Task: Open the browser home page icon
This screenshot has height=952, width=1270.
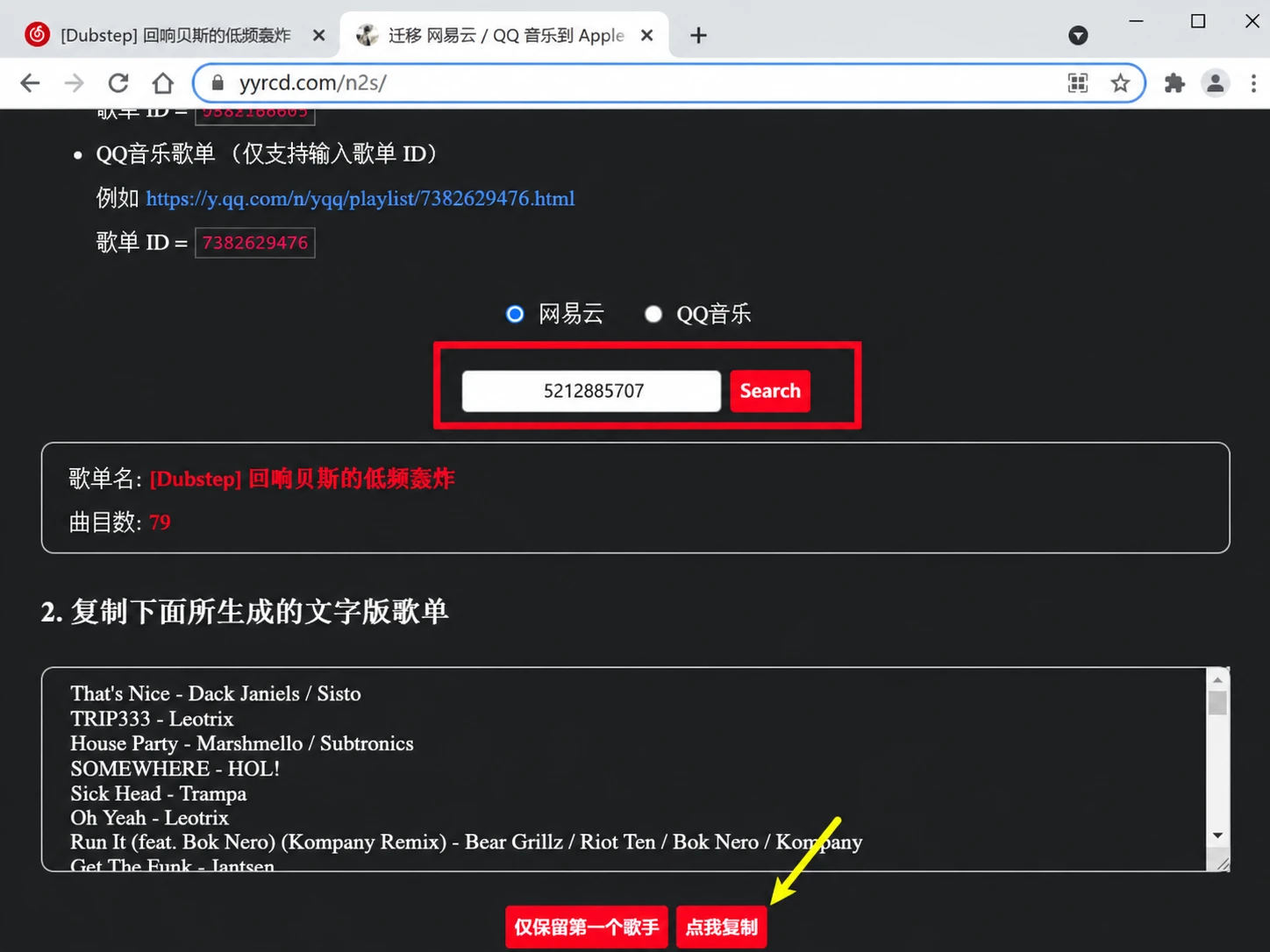Action: pyautogui.click(x=163, y=83)
